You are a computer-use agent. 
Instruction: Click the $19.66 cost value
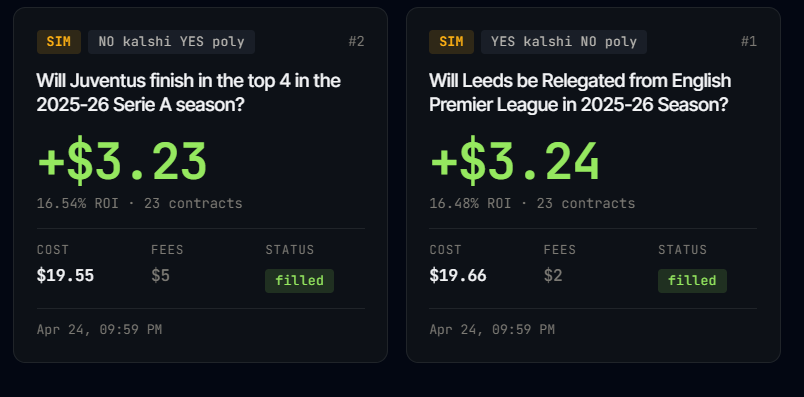[458, 276]
